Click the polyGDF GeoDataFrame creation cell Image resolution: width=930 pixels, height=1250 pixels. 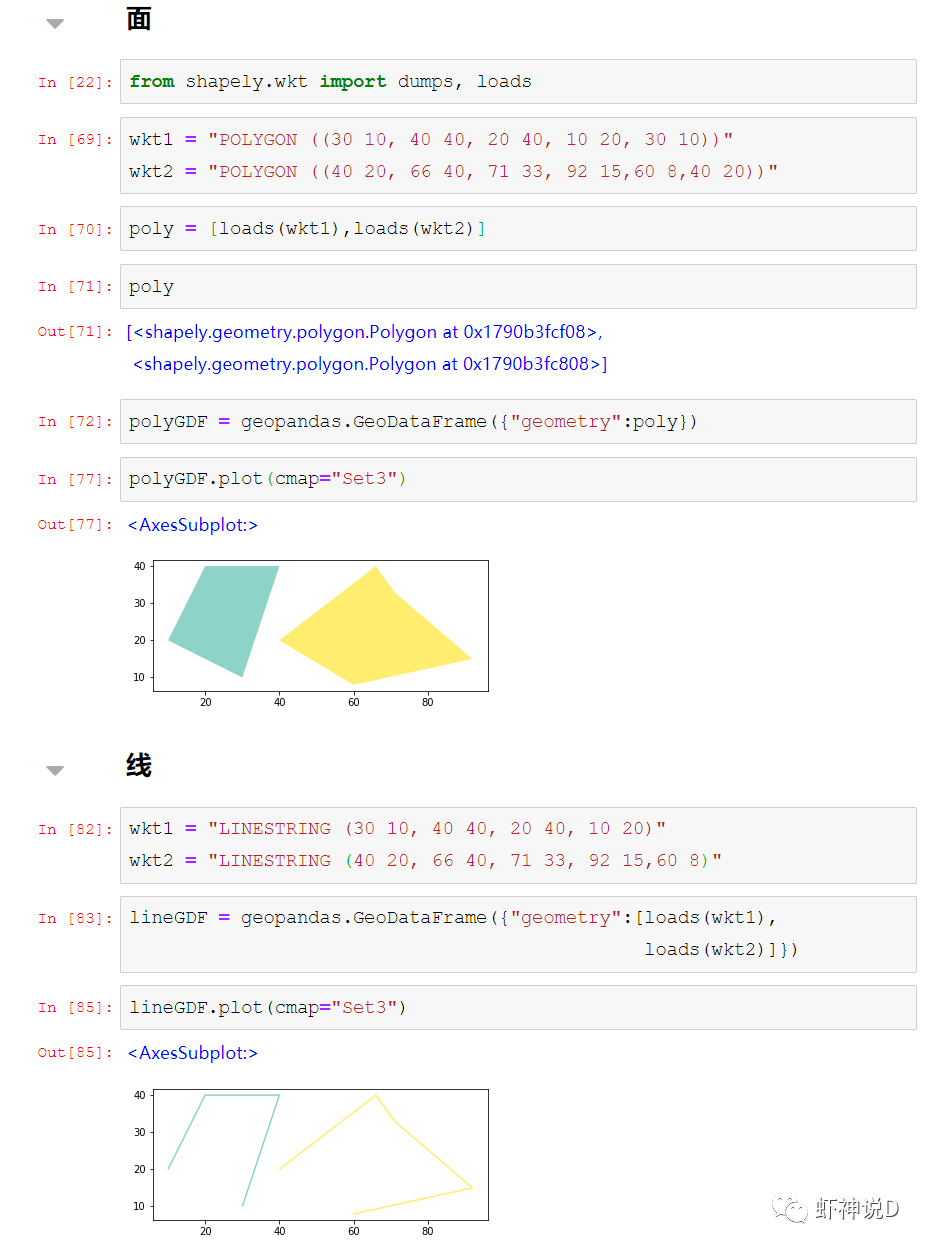[518, 422]
